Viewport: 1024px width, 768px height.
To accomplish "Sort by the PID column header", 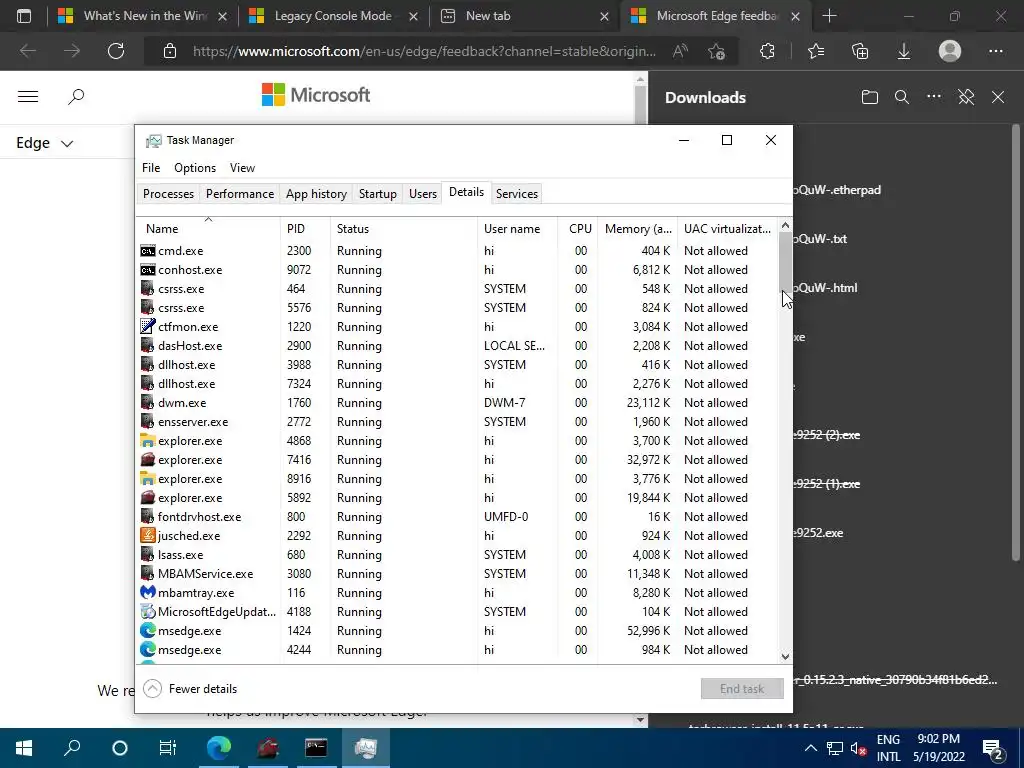I will coord(305,229).
